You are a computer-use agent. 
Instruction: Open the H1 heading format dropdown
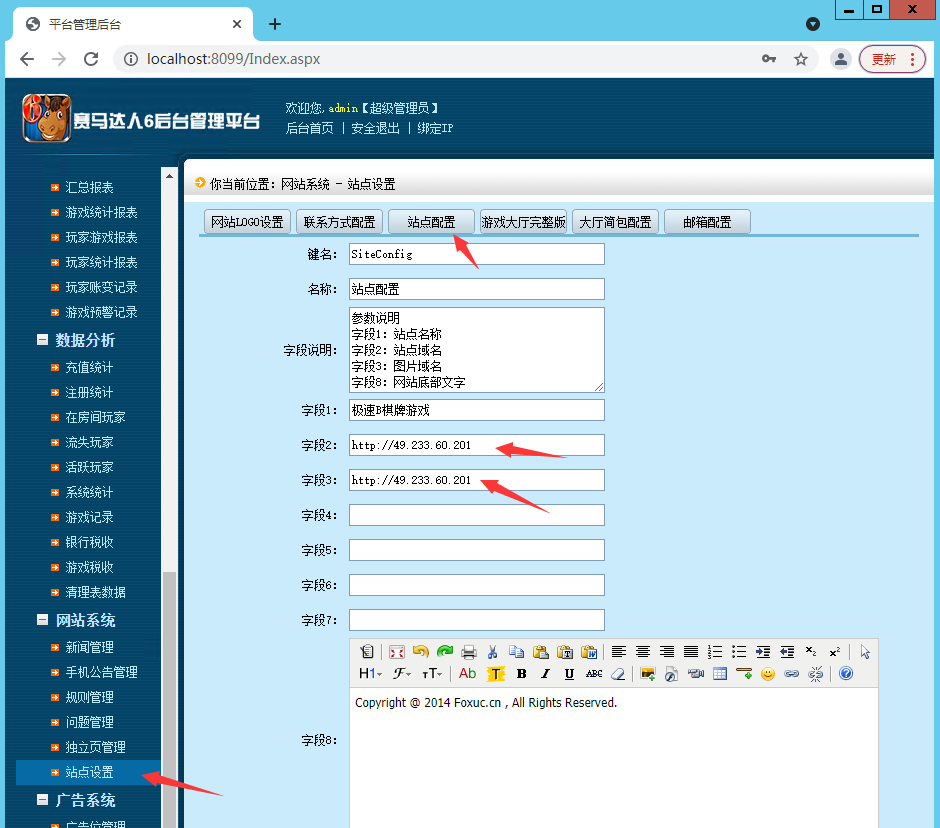tap(369, 674)
